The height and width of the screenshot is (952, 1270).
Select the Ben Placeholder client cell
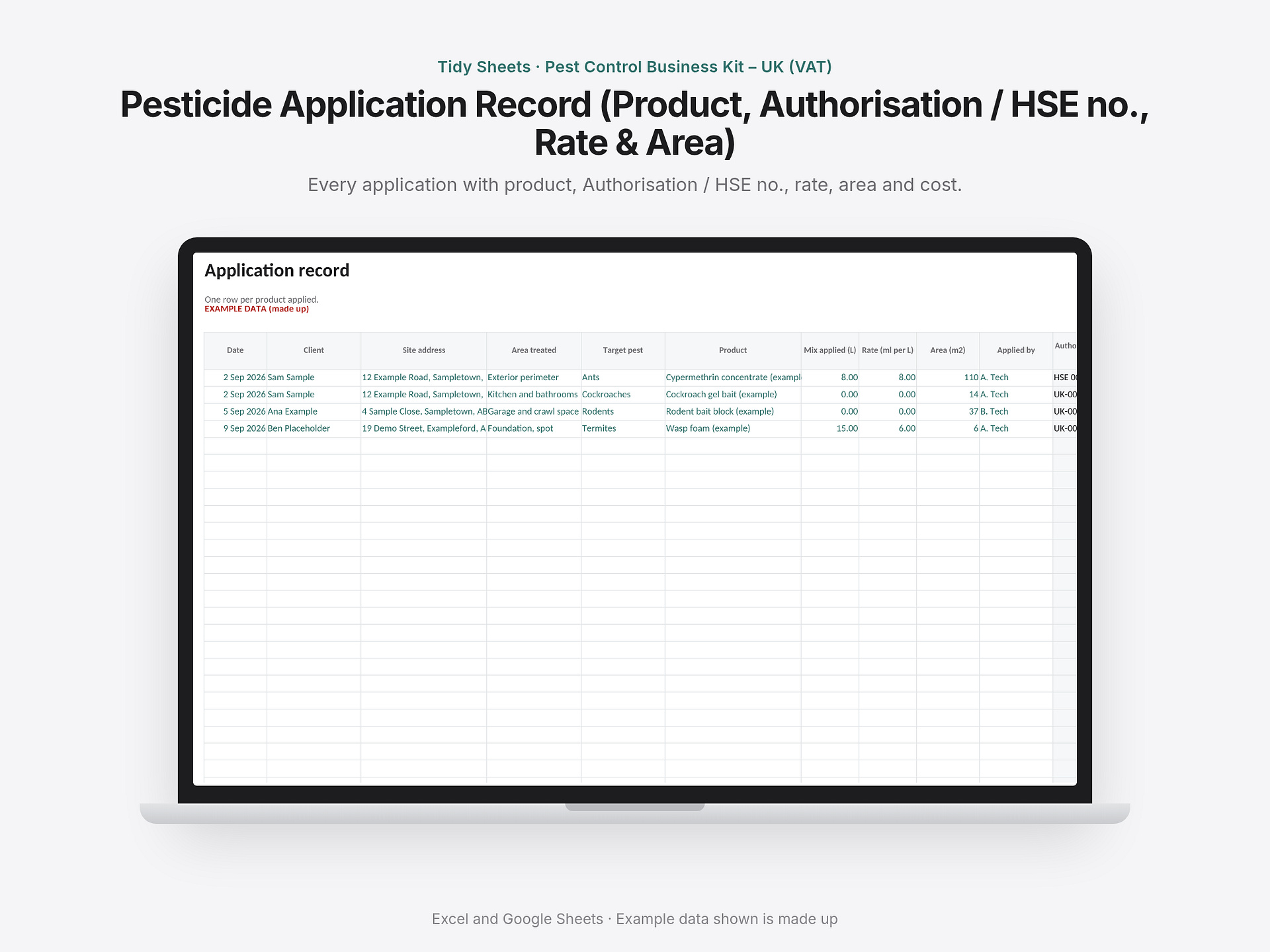[314, 428]
